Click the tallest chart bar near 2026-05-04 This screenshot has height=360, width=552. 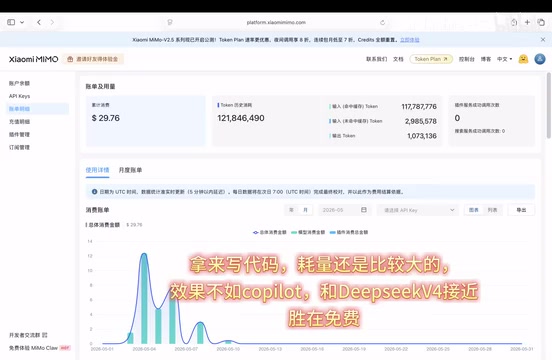point(144,298)
